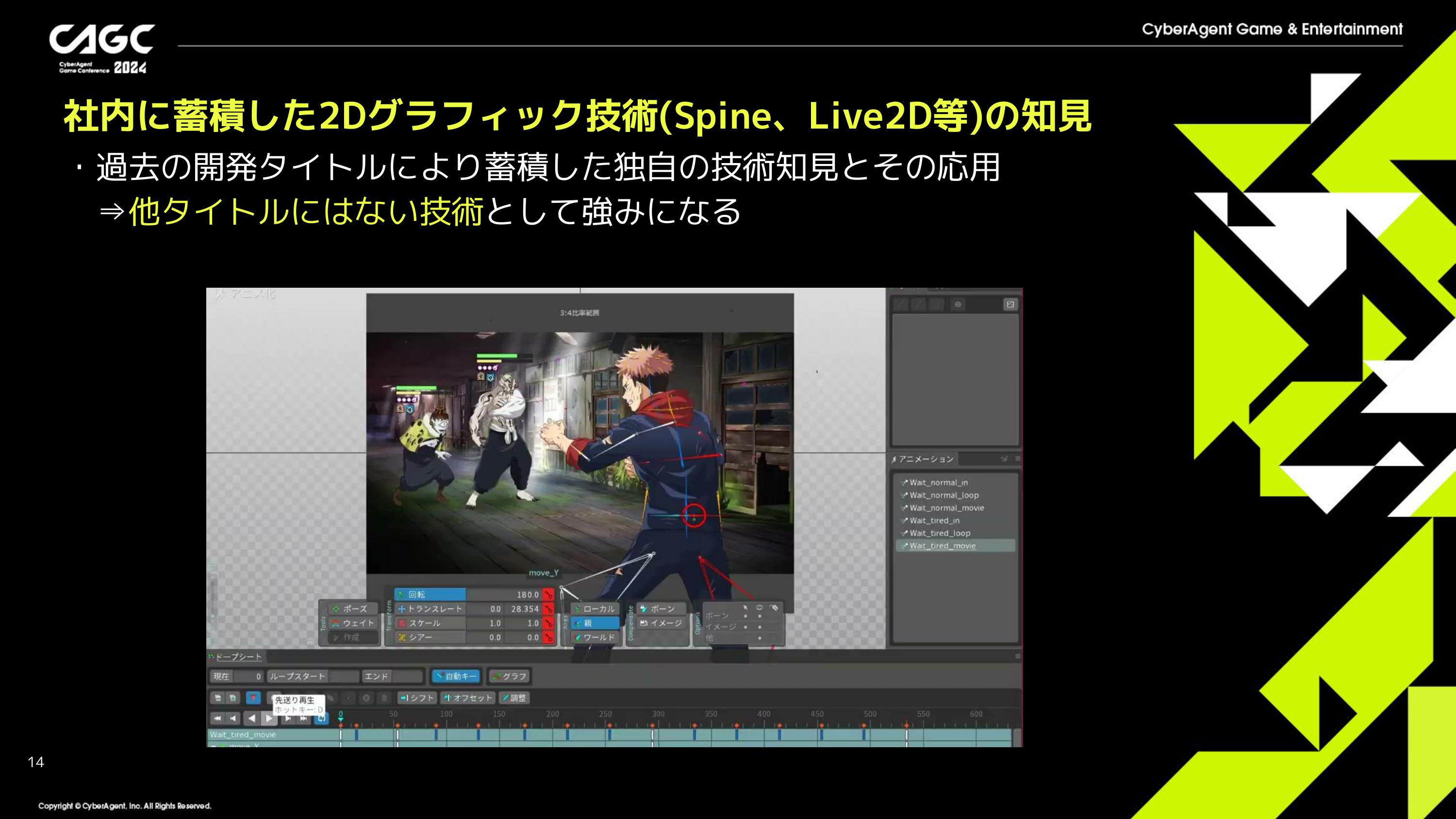Click the top-right panel image icon

coord(1010,304)
